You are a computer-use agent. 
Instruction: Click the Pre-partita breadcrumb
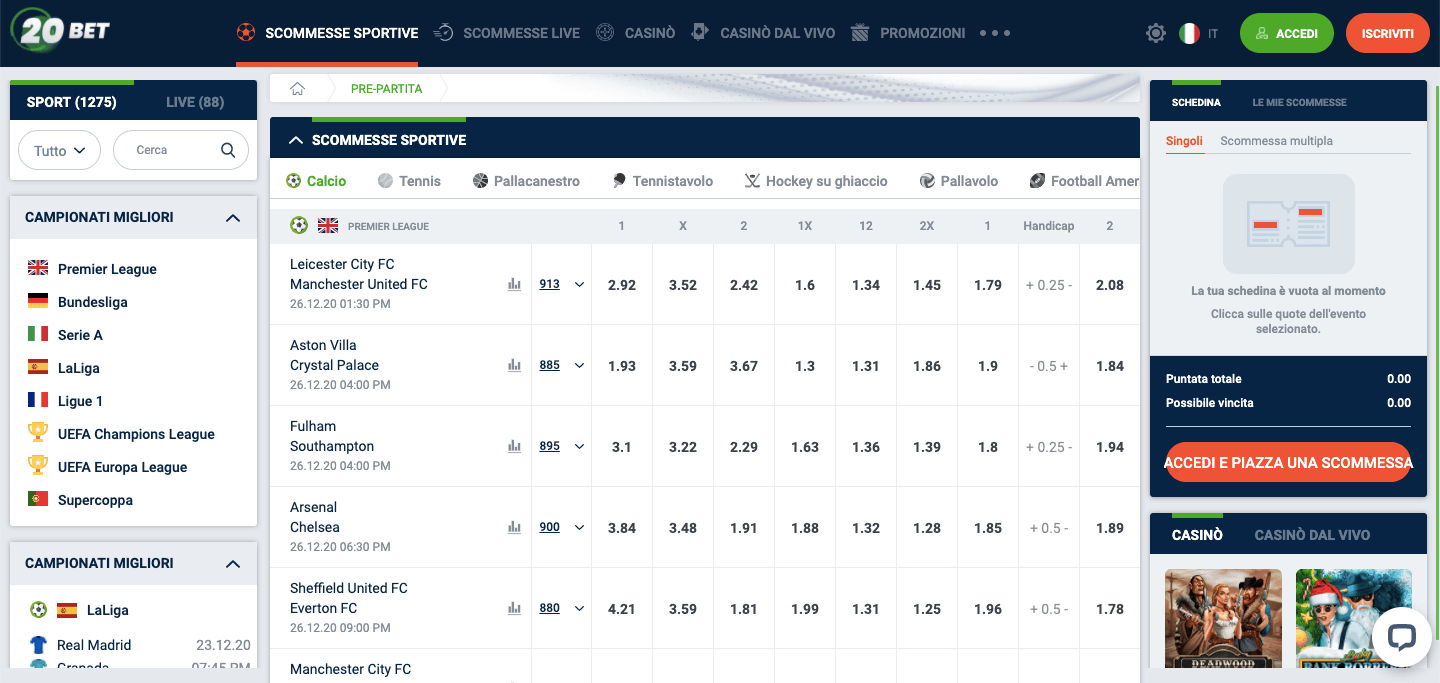386,89
